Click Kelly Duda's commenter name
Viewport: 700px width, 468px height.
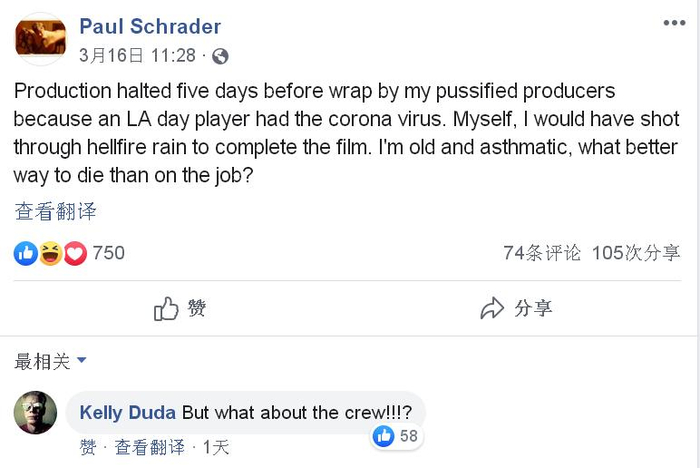point(128,413)
